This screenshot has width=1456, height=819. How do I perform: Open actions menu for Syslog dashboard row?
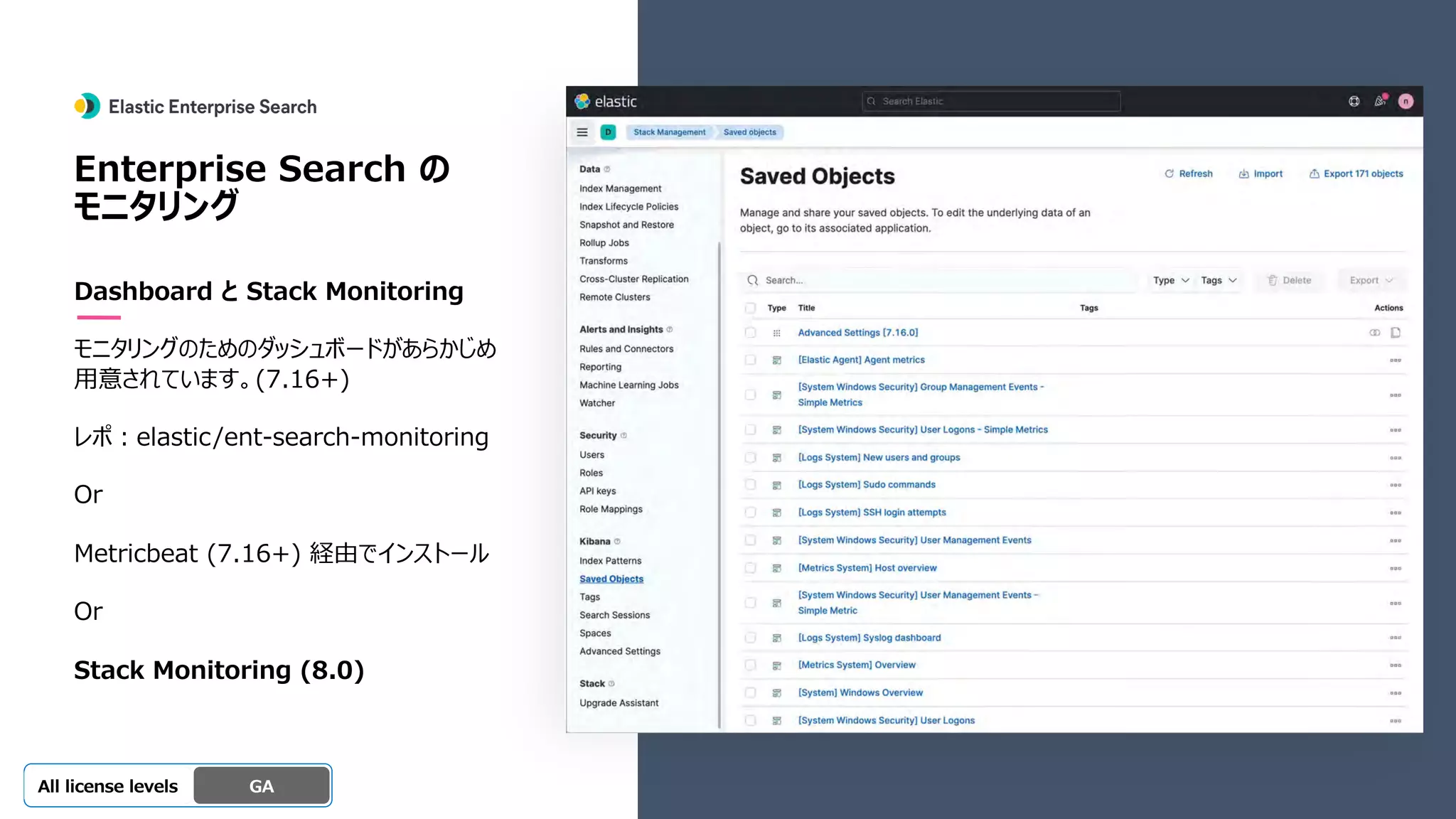[1396, 638]
